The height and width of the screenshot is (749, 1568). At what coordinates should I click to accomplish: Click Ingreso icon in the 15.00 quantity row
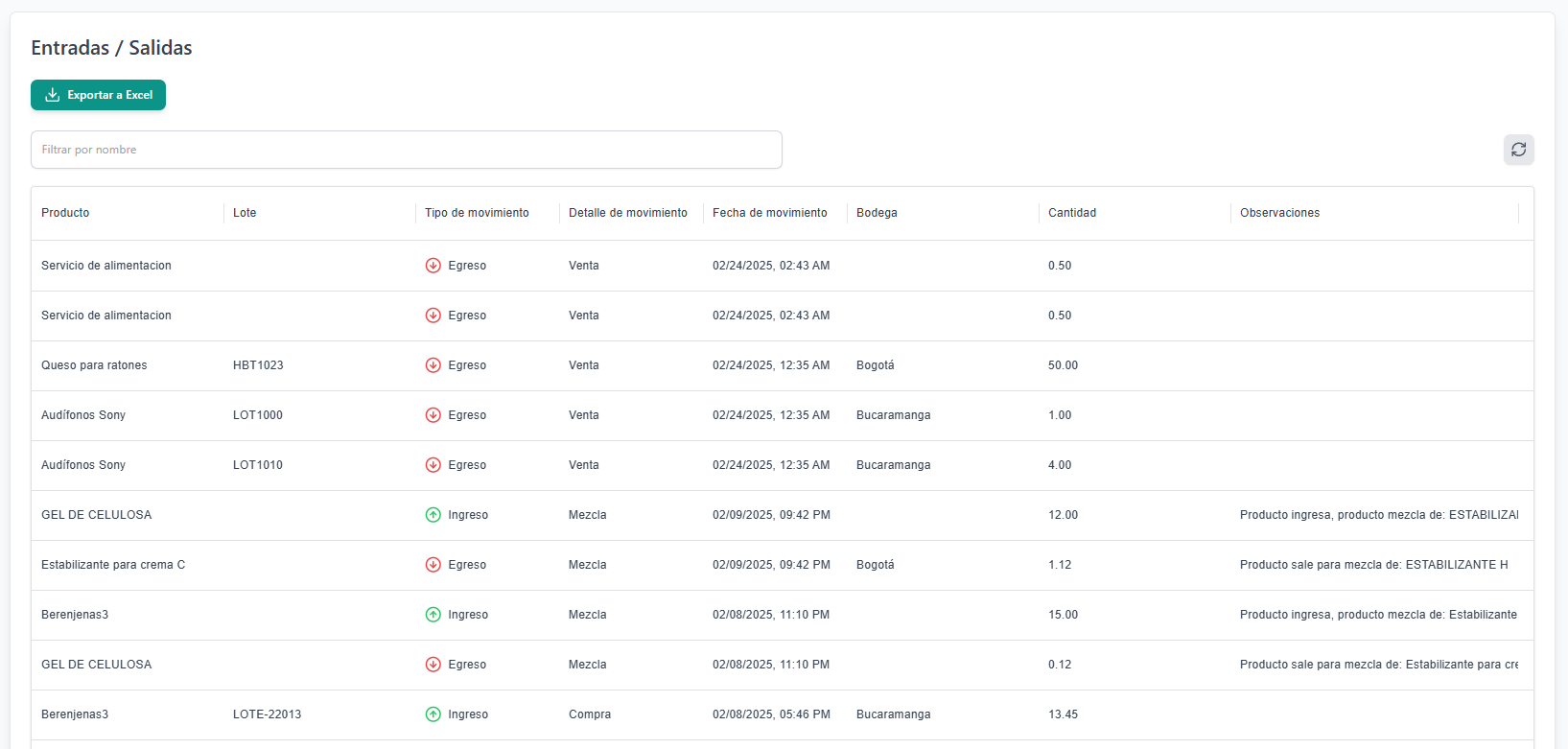click(x=433, y=615)
